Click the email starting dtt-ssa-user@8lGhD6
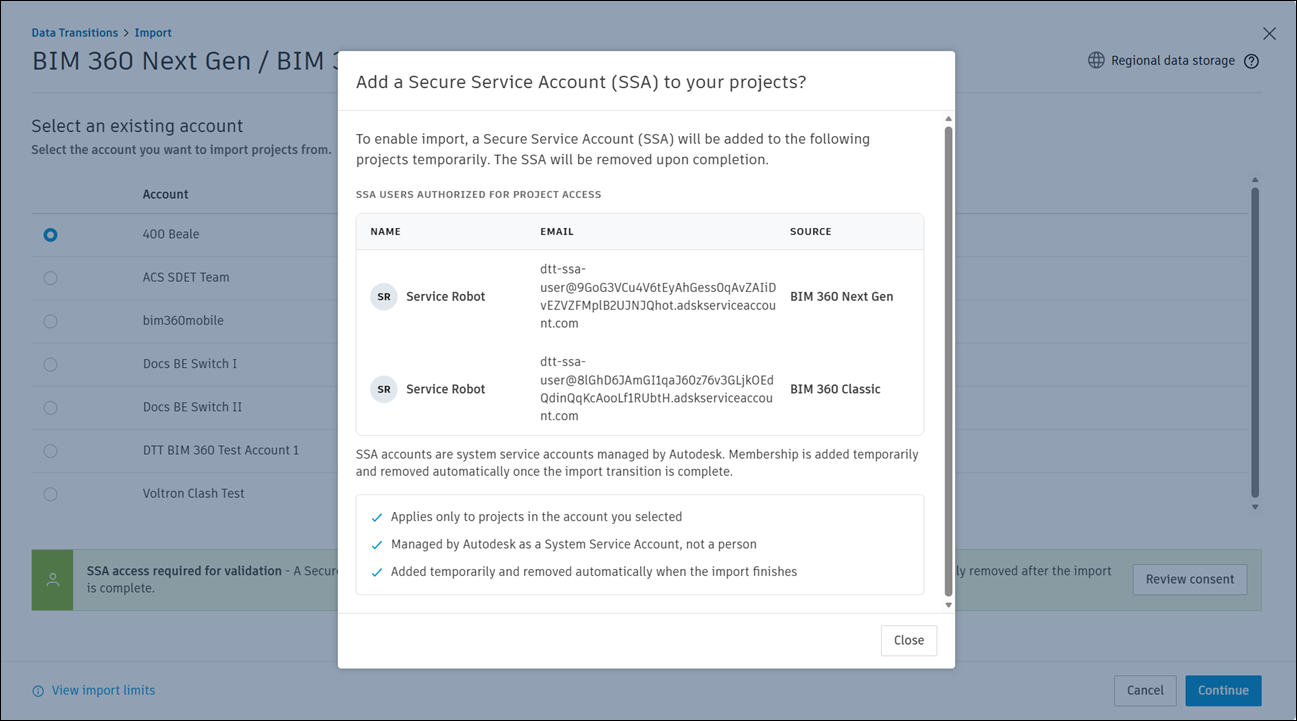 pyautogui.click(x=657, y=389)
